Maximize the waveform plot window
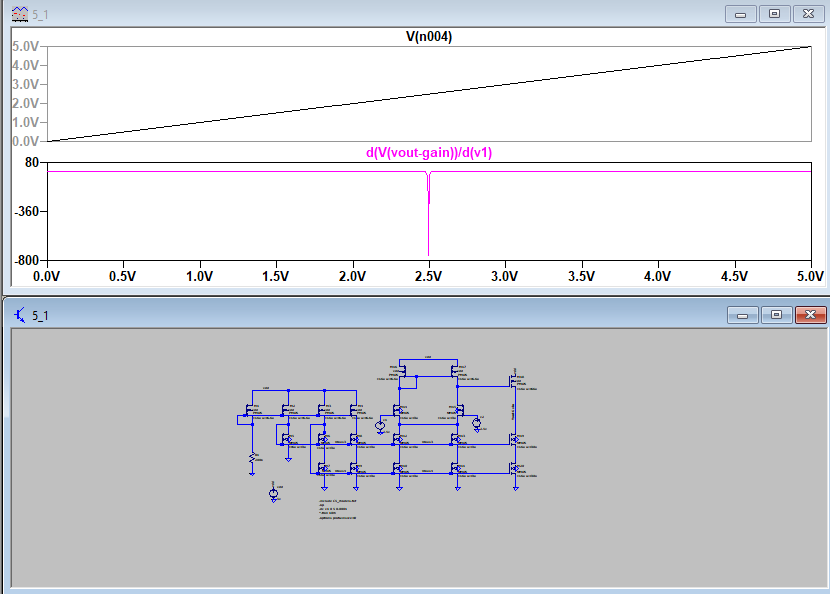 click(775, 14)
